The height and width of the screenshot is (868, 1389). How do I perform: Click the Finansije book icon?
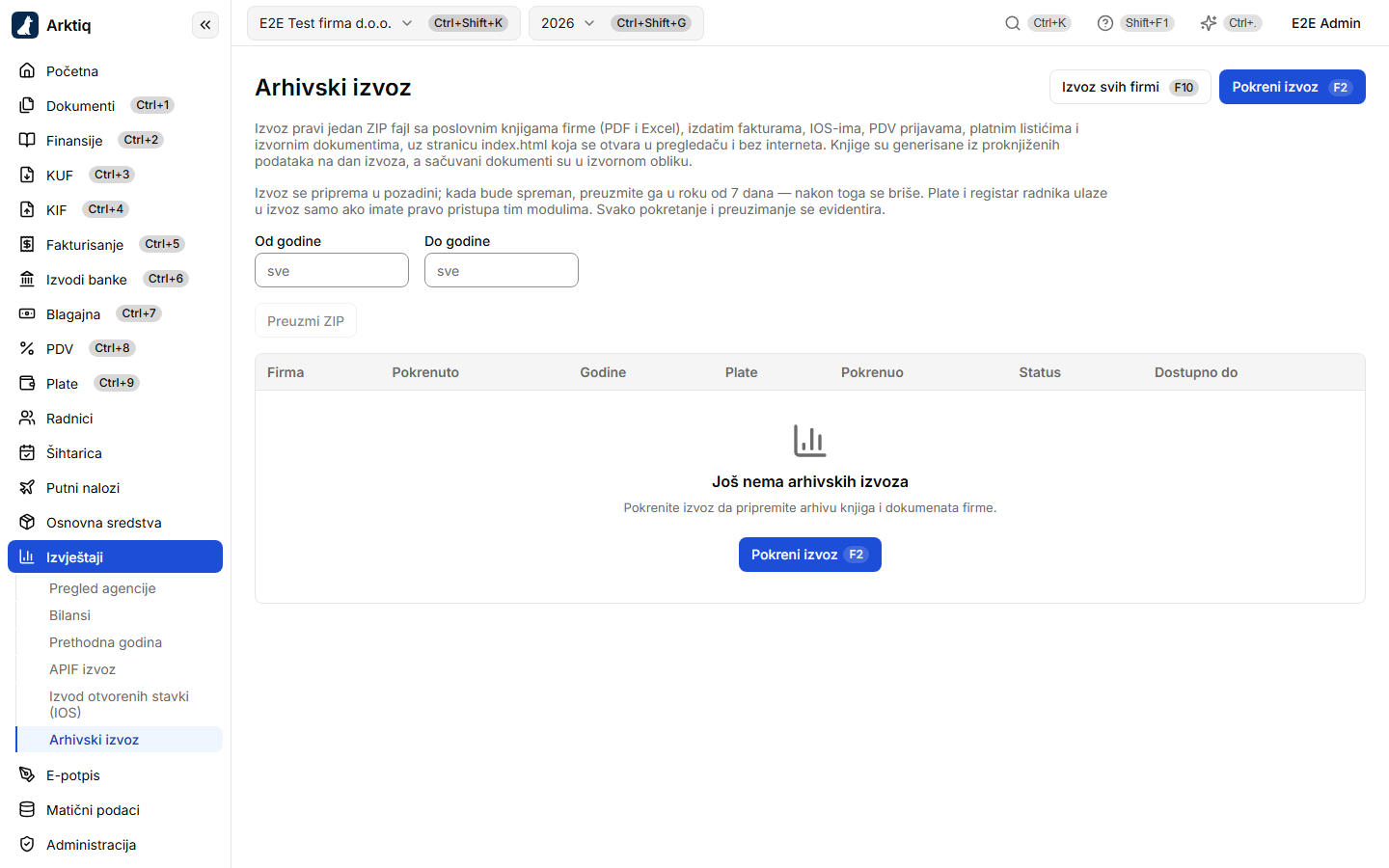pos(27,140)
